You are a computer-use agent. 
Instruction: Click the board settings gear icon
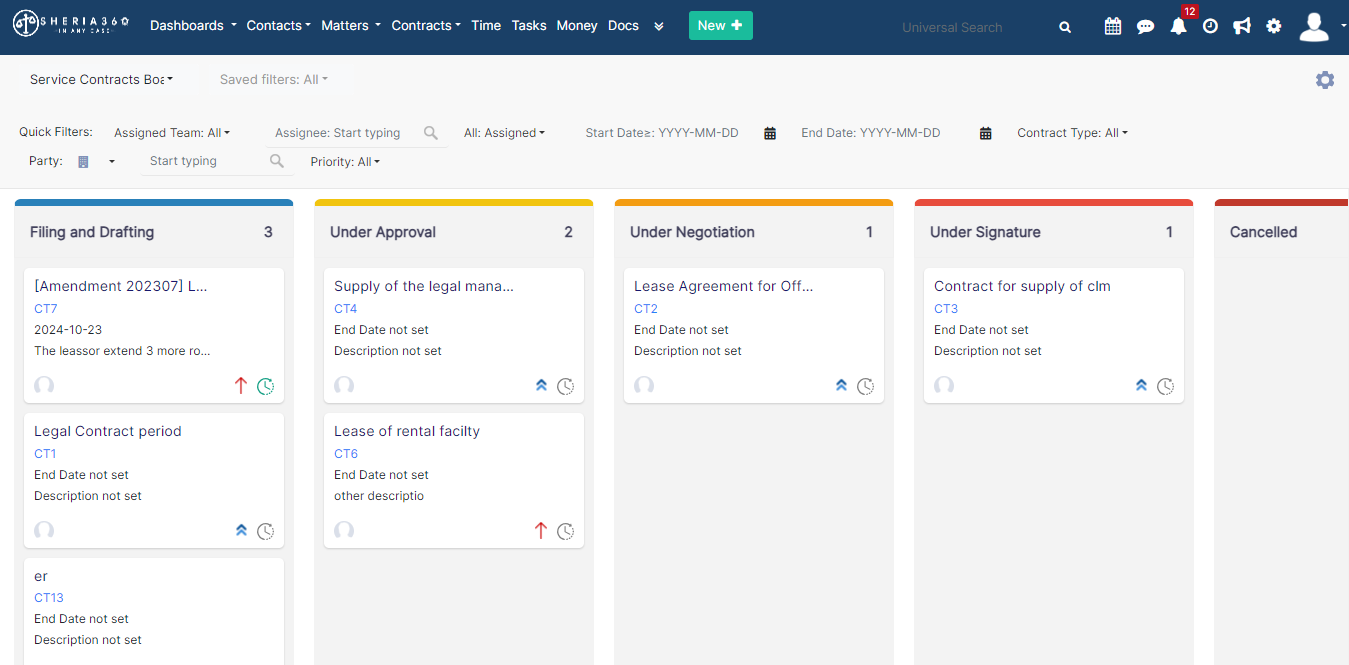(1325, 80)
